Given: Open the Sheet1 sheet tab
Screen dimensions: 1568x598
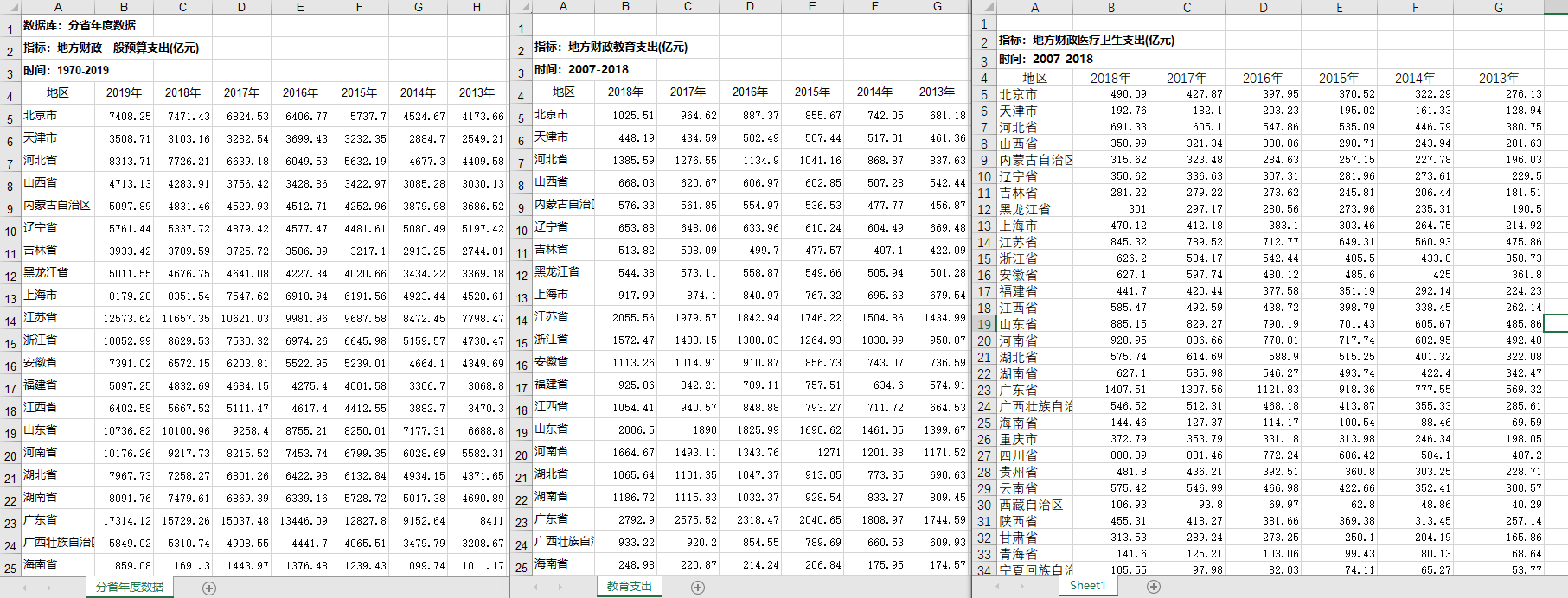Looking at the screenshot, I should [1087, 585].
